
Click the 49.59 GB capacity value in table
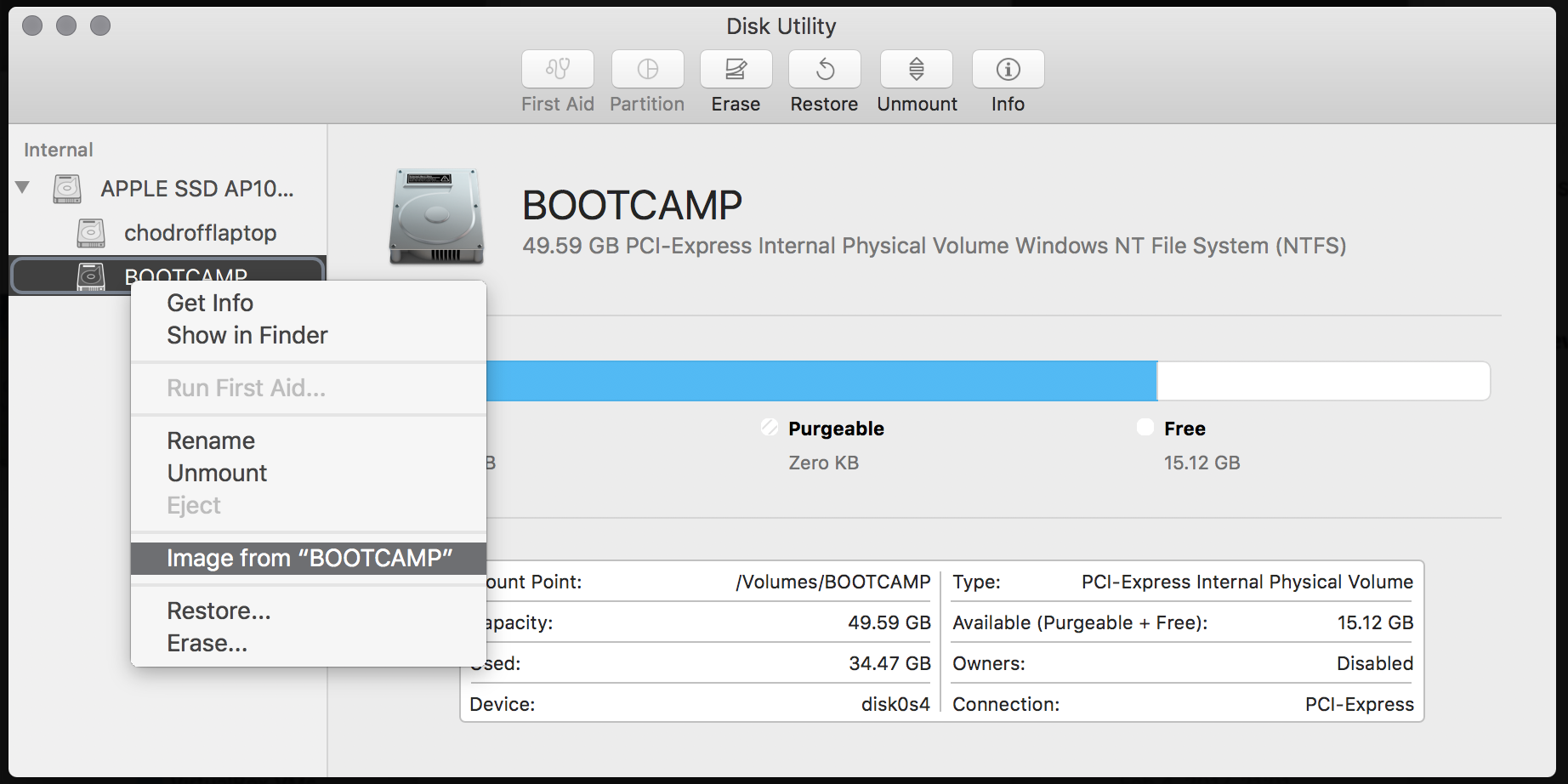889,622
